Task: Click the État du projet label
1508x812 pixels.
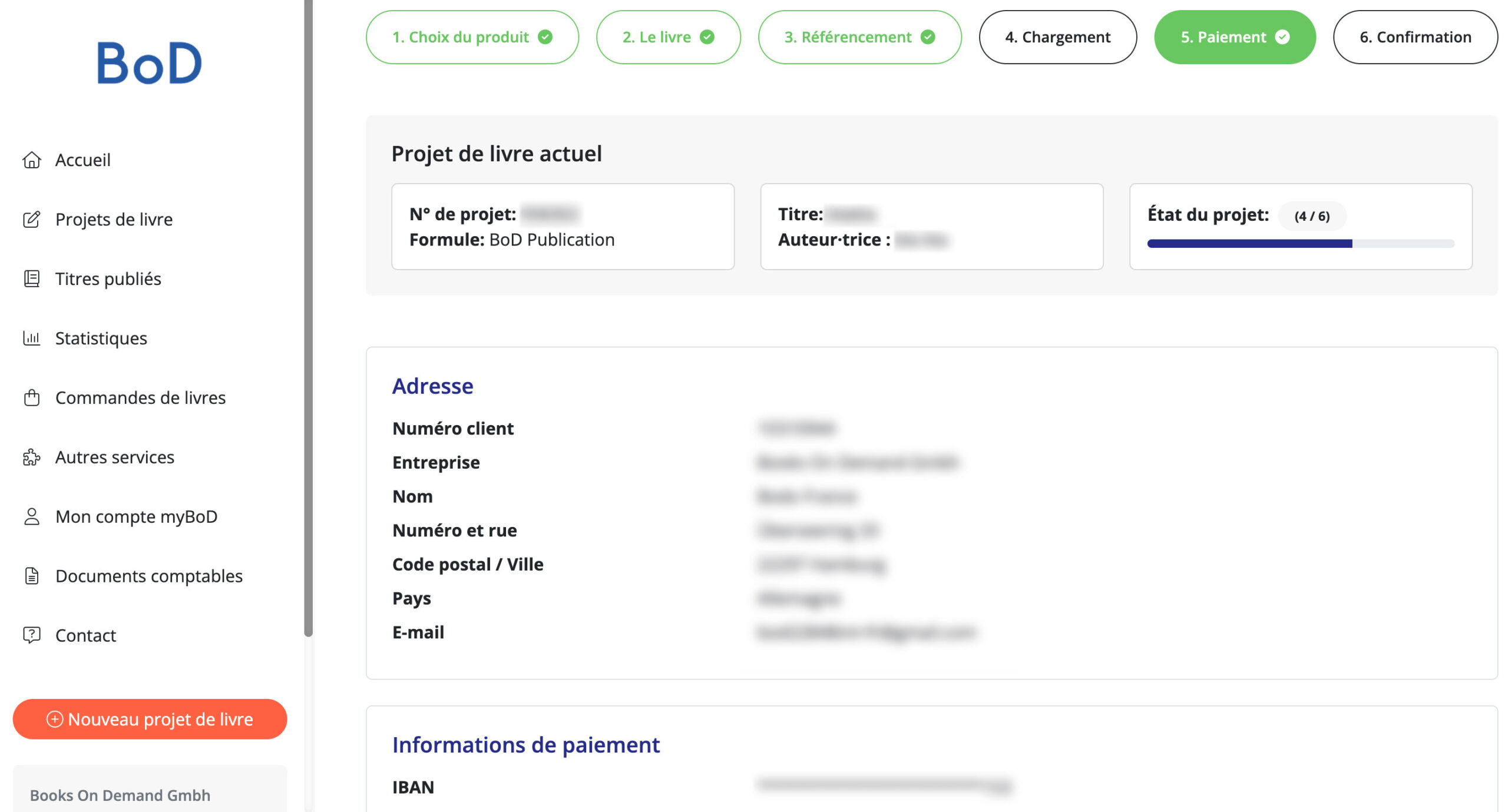Action: tap(1208, 214)
